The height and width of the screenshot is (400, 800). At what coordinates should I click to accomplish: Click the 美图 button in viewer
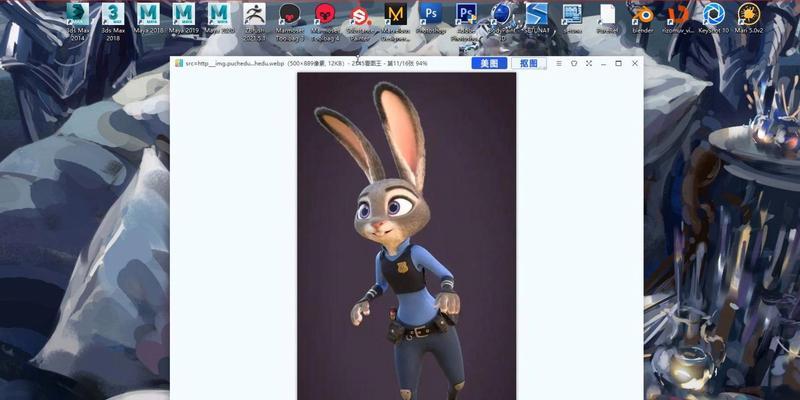point(489,63)
